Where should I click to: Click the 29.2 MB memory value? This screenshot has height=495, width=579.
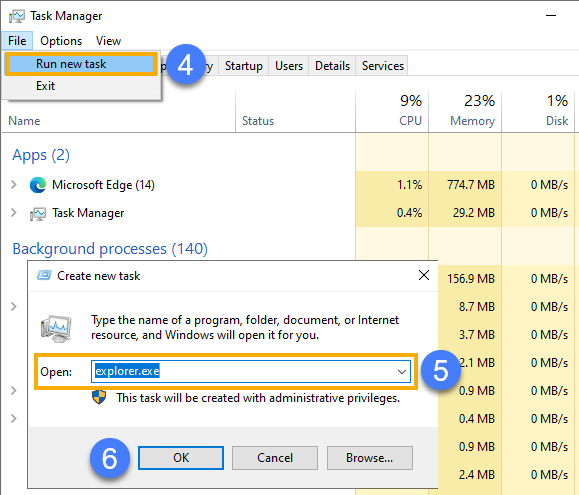tap(474, 213)
